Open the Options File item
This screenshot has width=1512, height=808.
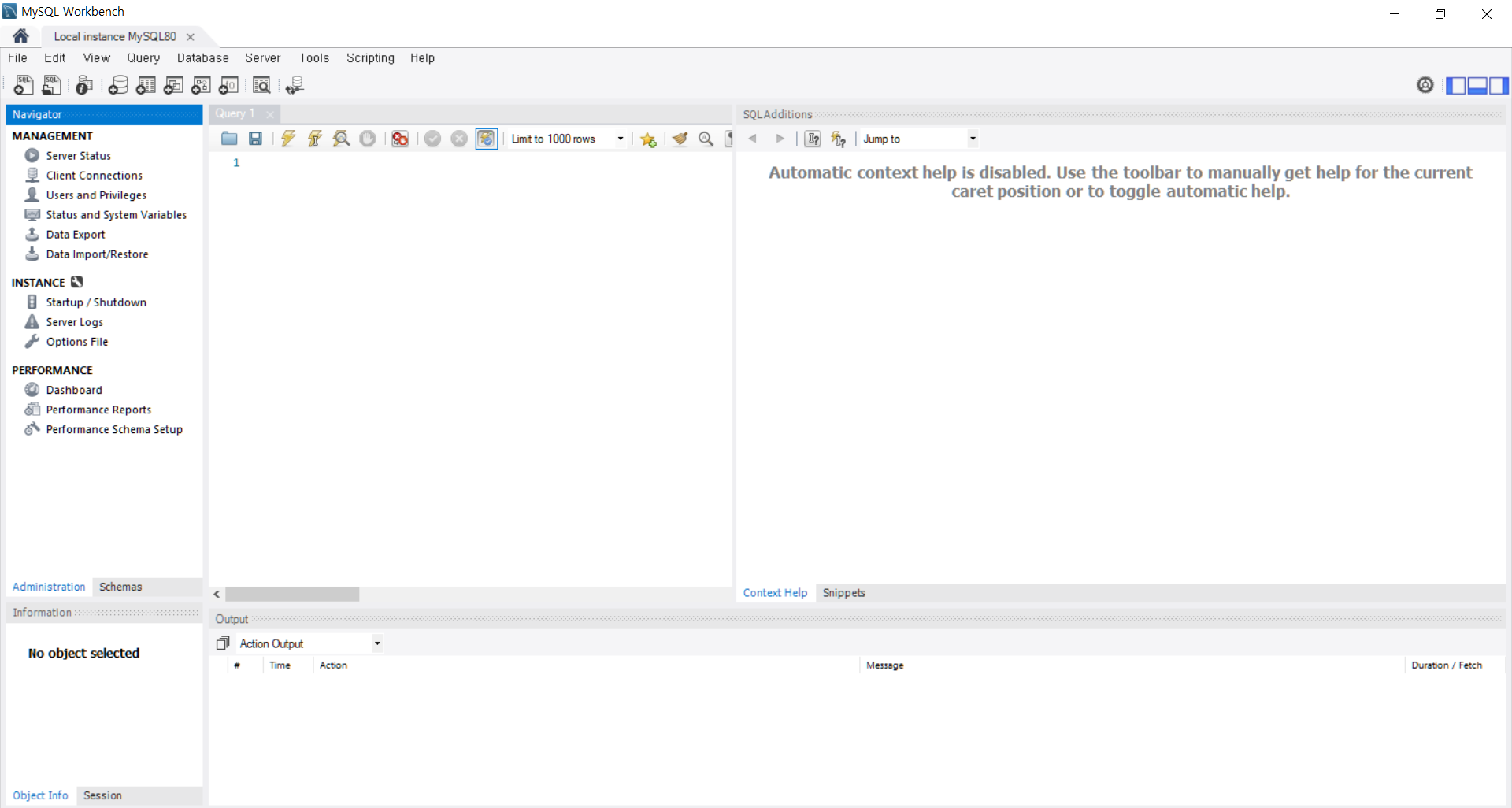(x=77, y=342)
